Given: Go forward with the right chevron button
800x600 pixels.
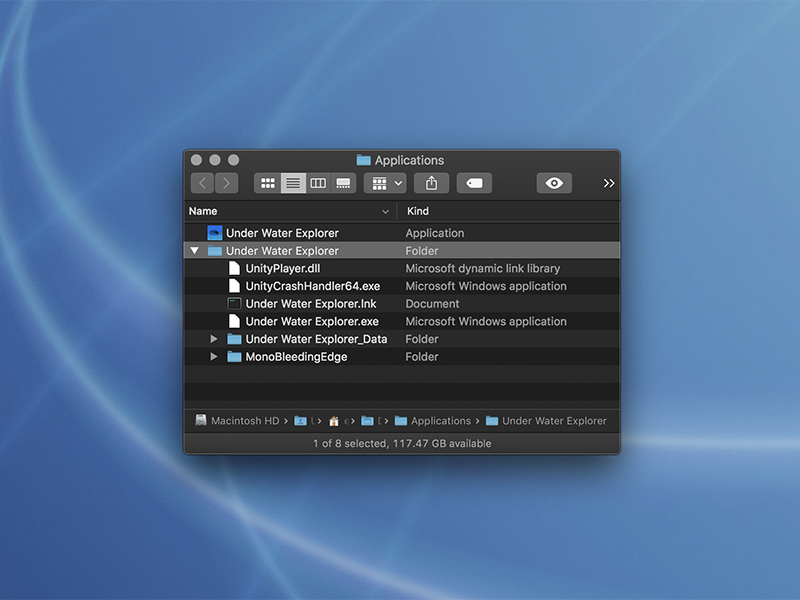Looking at the screenshot, I should point(227,183).
